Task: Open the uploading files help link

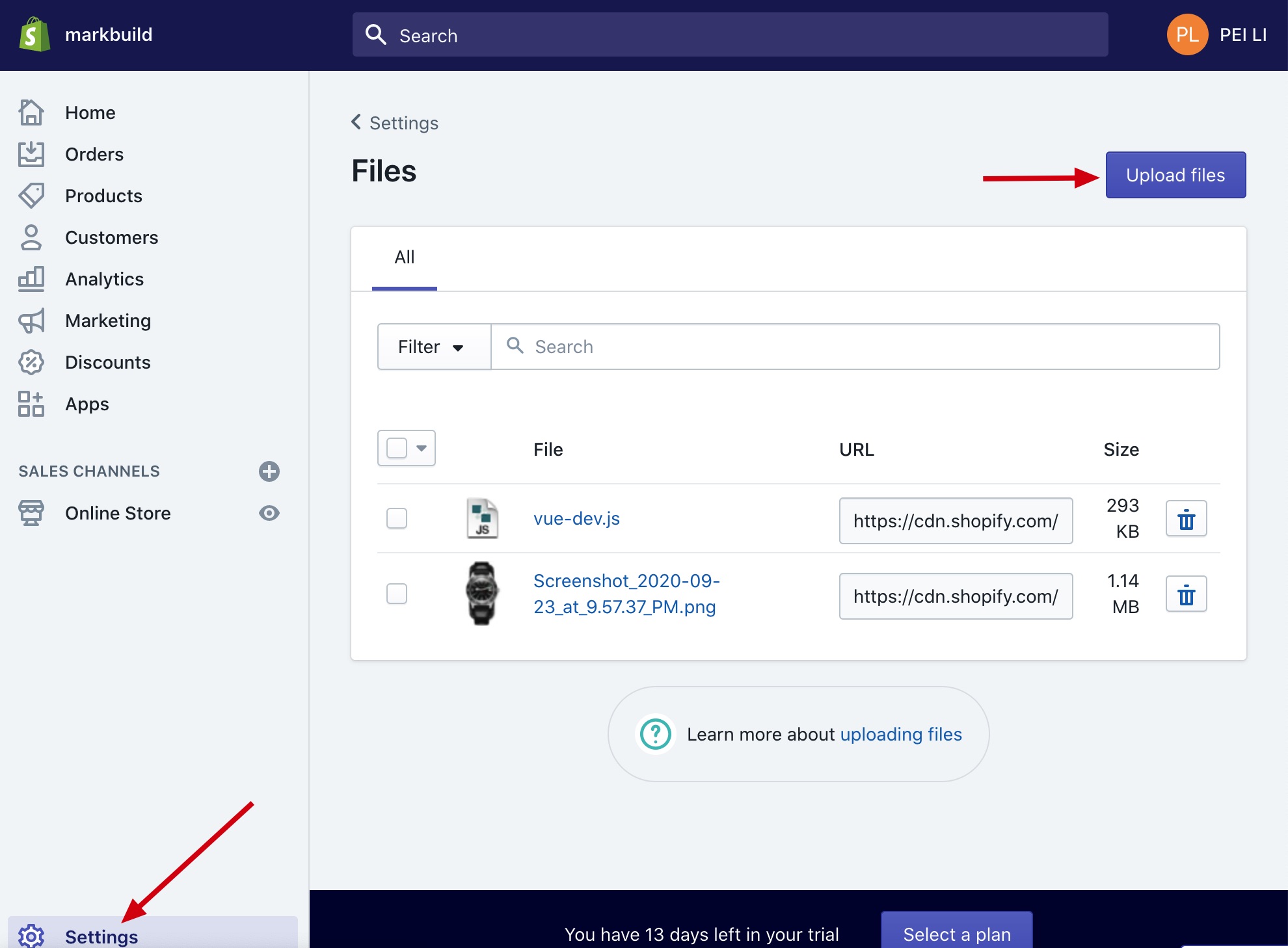Action: [901, 734]
